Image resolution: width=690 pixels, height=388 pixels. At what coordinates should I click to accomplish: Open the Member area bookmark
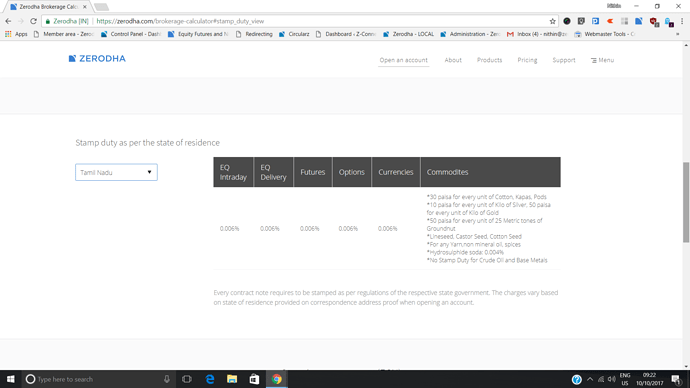coord(63,34)
